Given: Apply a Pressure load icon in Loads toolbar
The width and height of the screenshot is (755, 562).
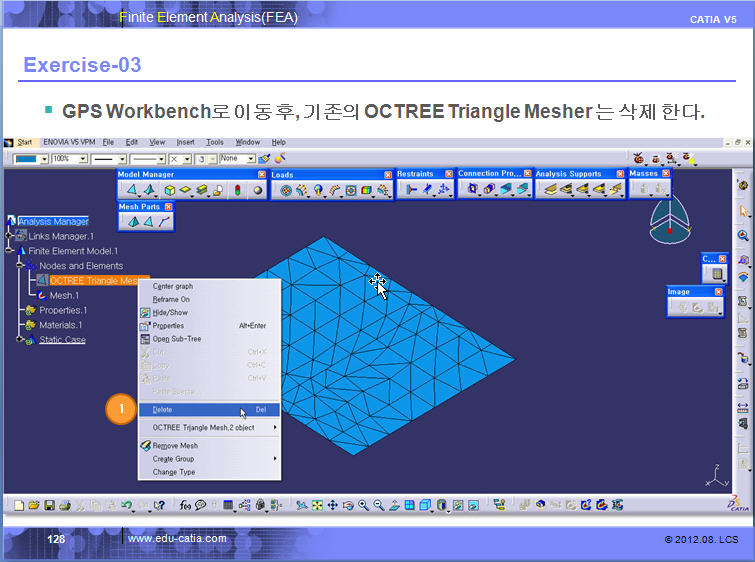Looking at the screenshot, I should click(286, 191).
